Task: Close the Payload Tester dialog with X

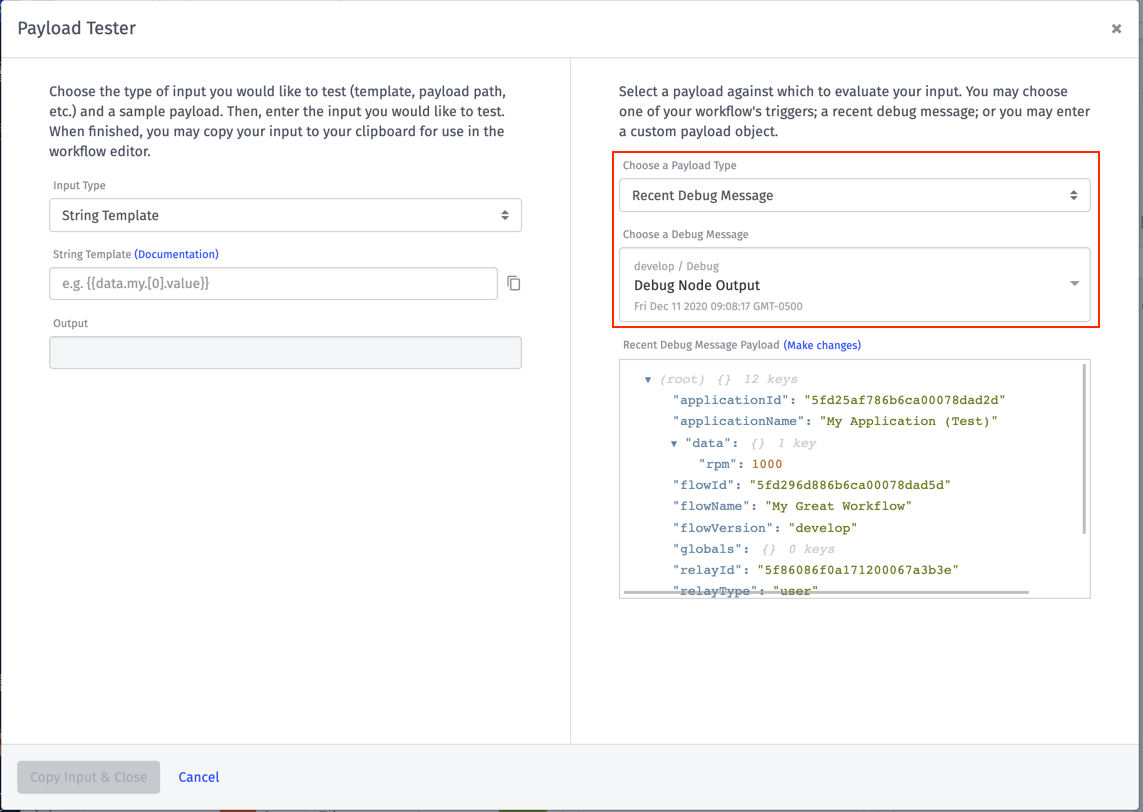Action: pos(1116,28)
